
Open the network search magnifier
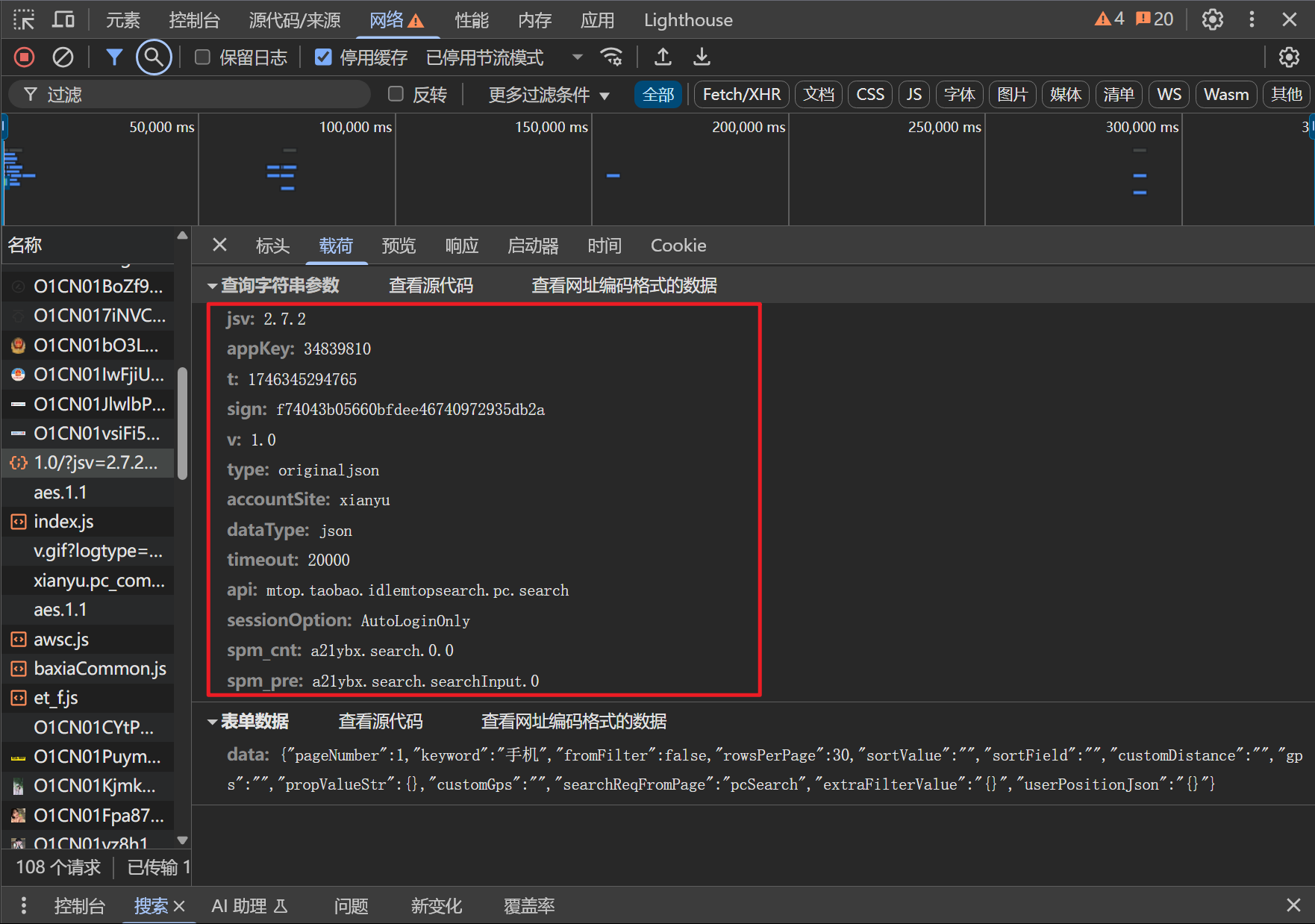154,57
